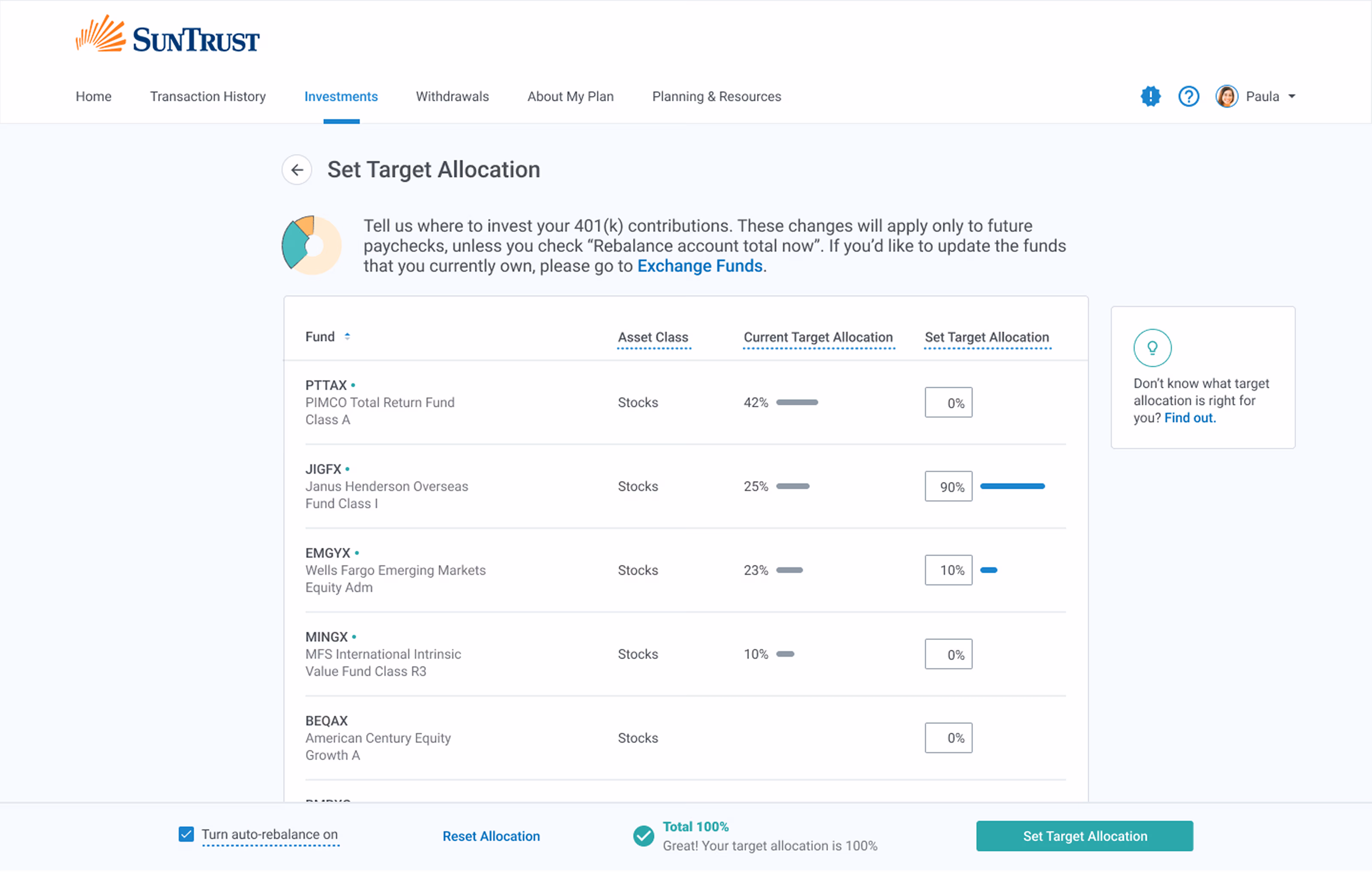Click the lightbulb tip icon
This screenshot has width=1372, height=892.
(1152, 348)
